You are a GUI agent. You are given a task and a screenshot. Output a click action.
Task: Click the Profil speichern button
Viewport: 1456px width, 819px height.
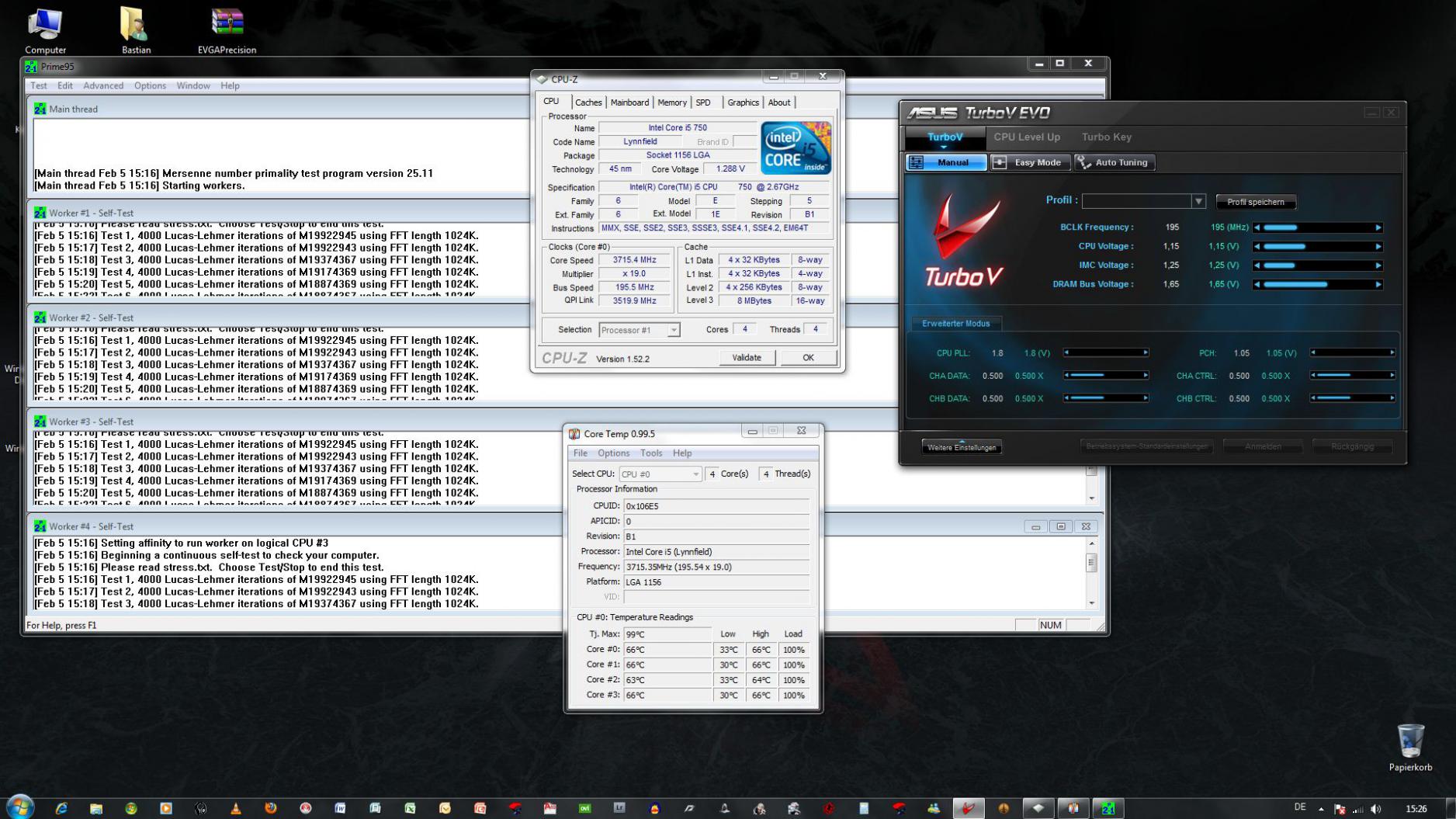tap(1256, 202)
